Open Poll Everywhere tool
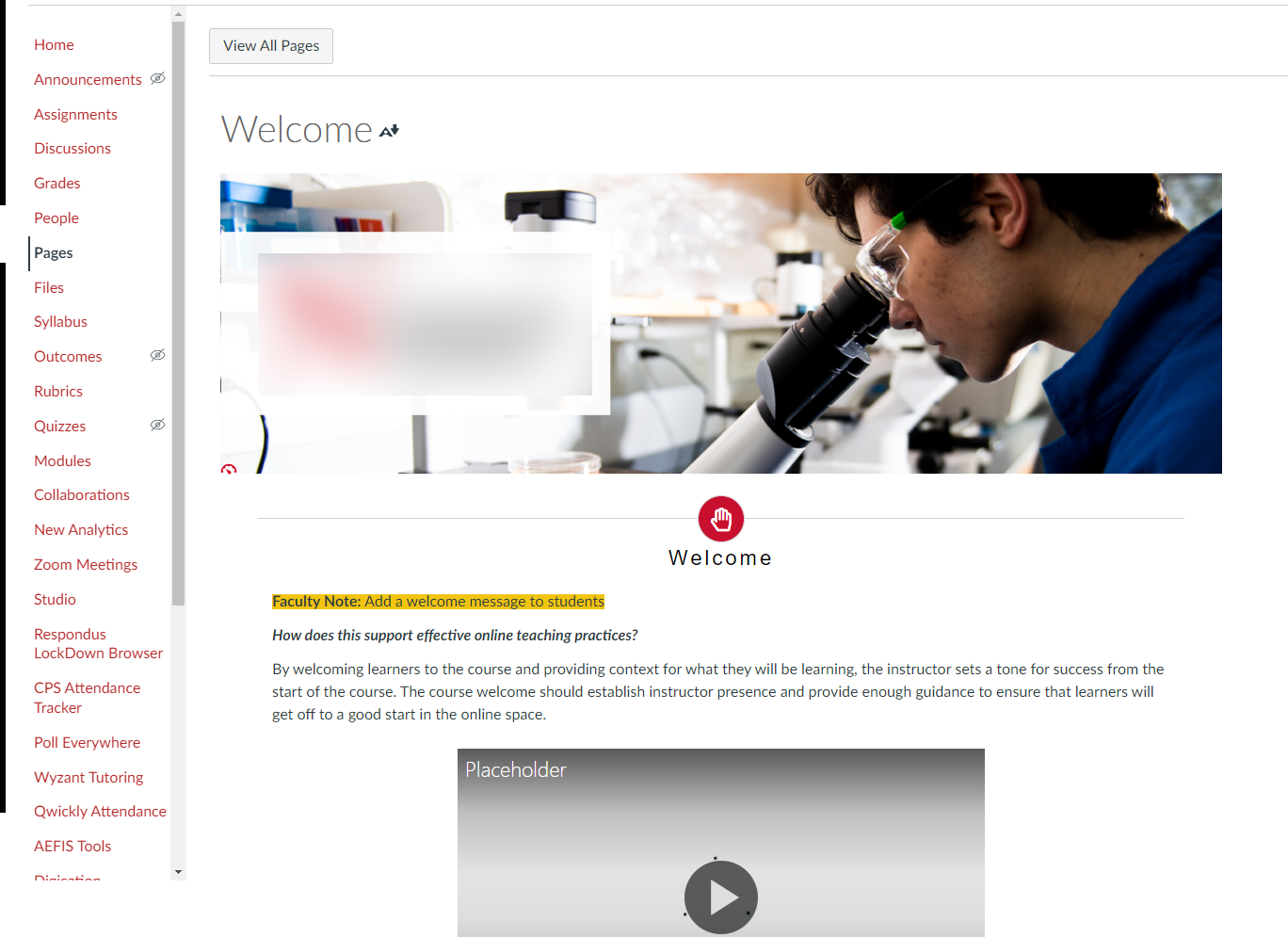The image size is (1288, 937). click(87, 743)
